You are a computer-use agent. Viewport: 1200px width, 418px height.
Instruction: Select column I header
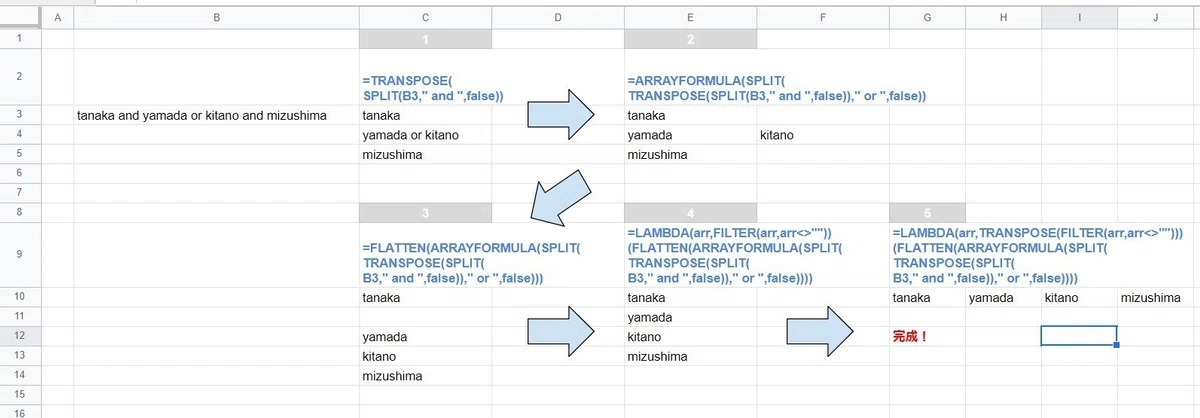1079,18
